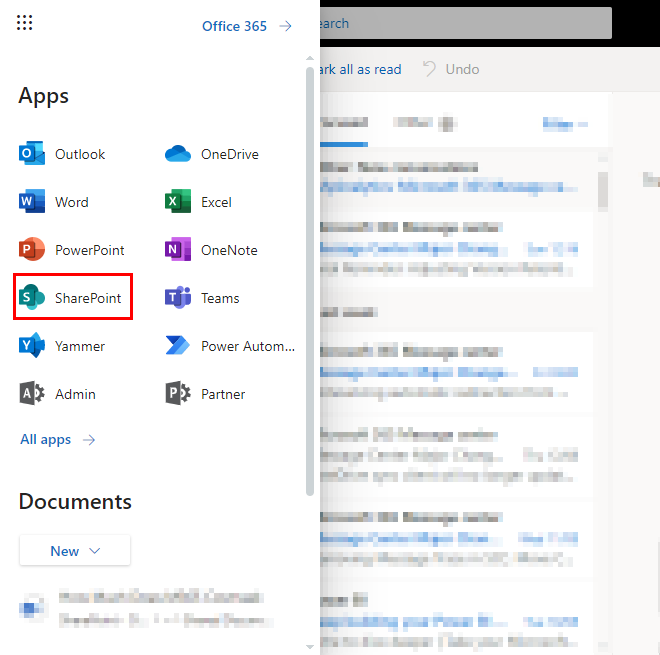Open the blurred recent document entry
660x655 pixels.
point(146,608)
